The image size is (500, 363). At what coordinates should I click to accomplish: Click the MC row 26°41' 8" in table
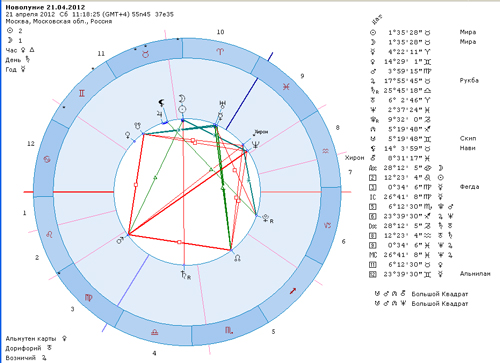(x=410, y=255)
